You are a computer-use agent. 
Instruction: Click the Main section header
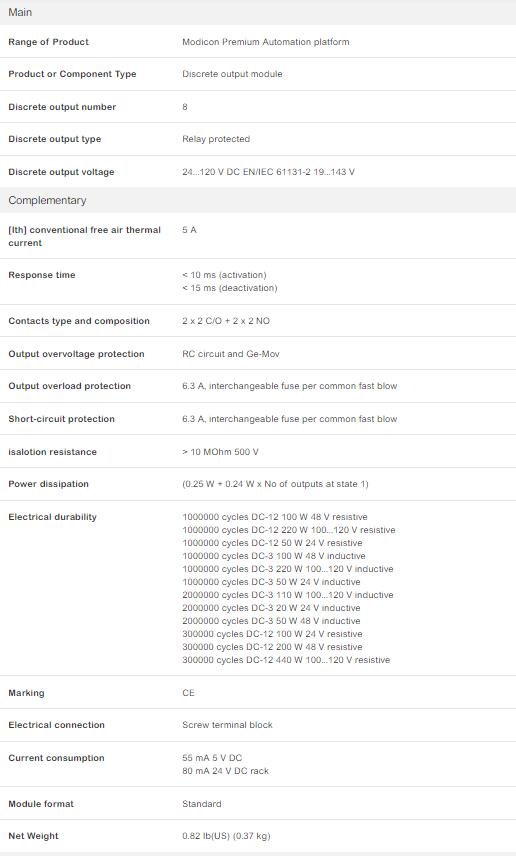pos(258,12)
